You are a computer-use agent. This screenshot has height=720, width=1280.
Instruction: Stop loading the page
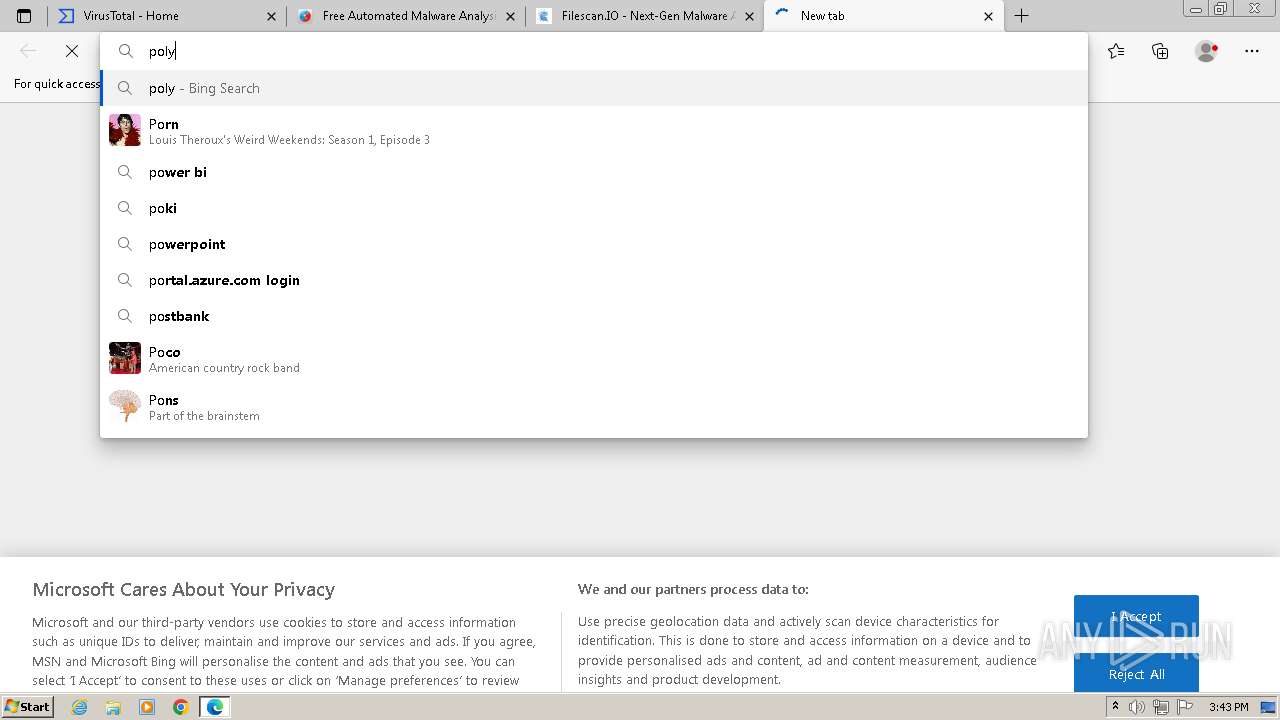(x=72, y=51)
